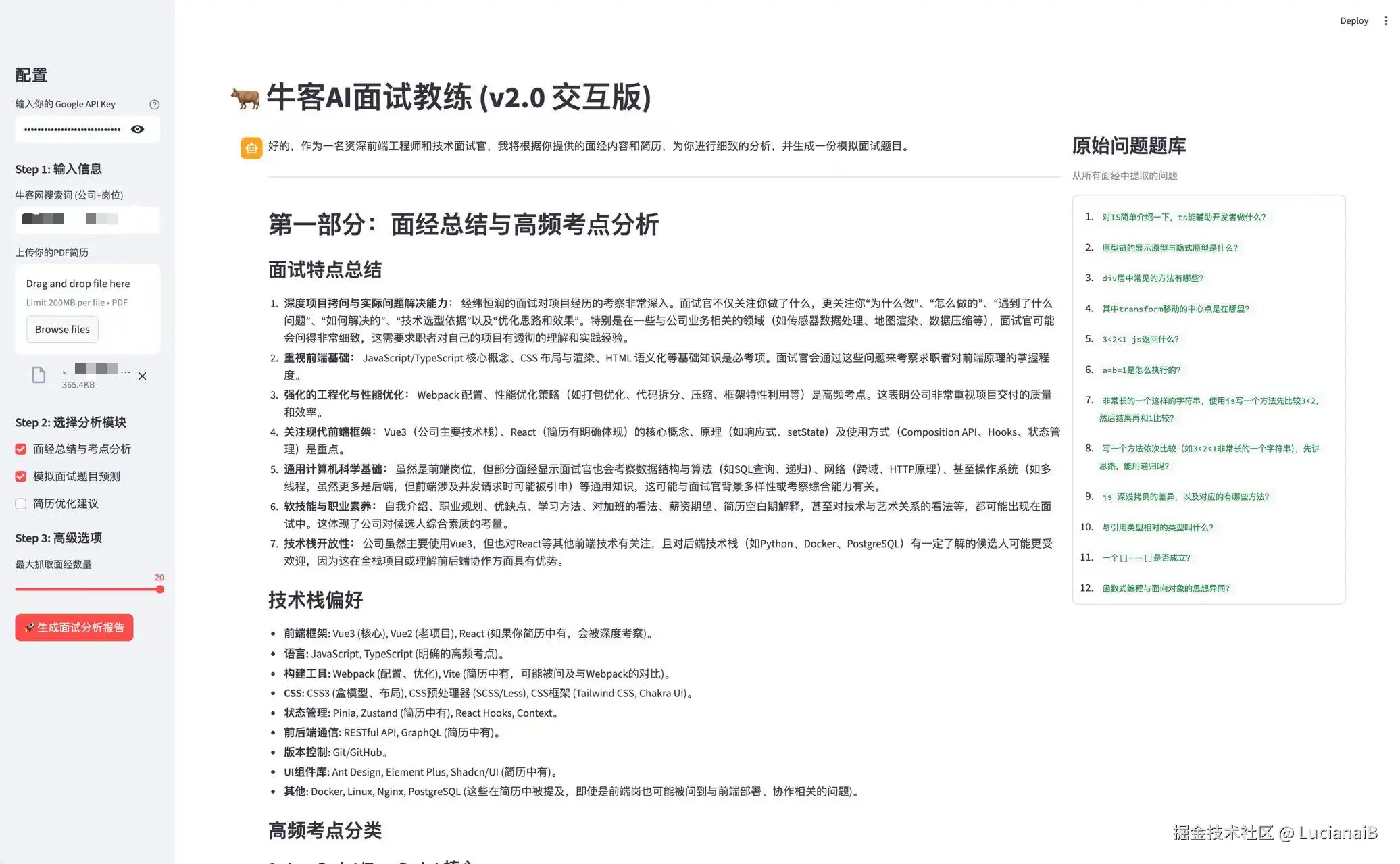
Task: Click Browse files button
Action: [x=62, y=330]
